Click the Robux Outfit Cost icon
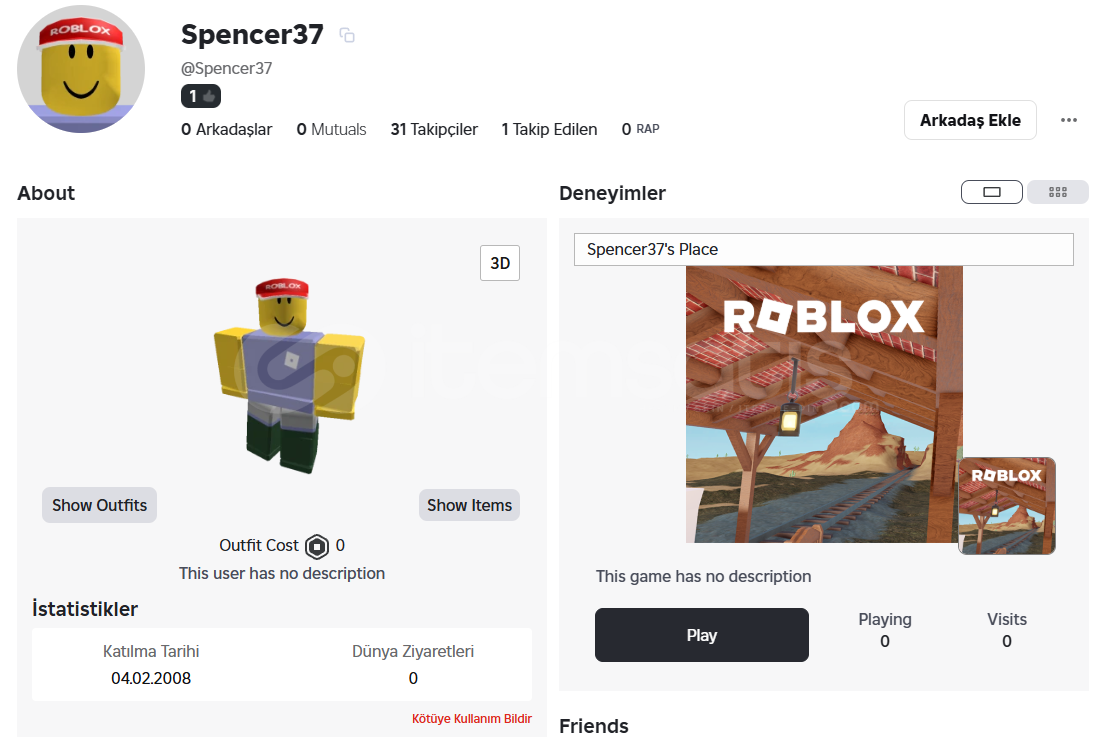Image resolution: width=1112 pixels, height=737 pixels. 317,546
